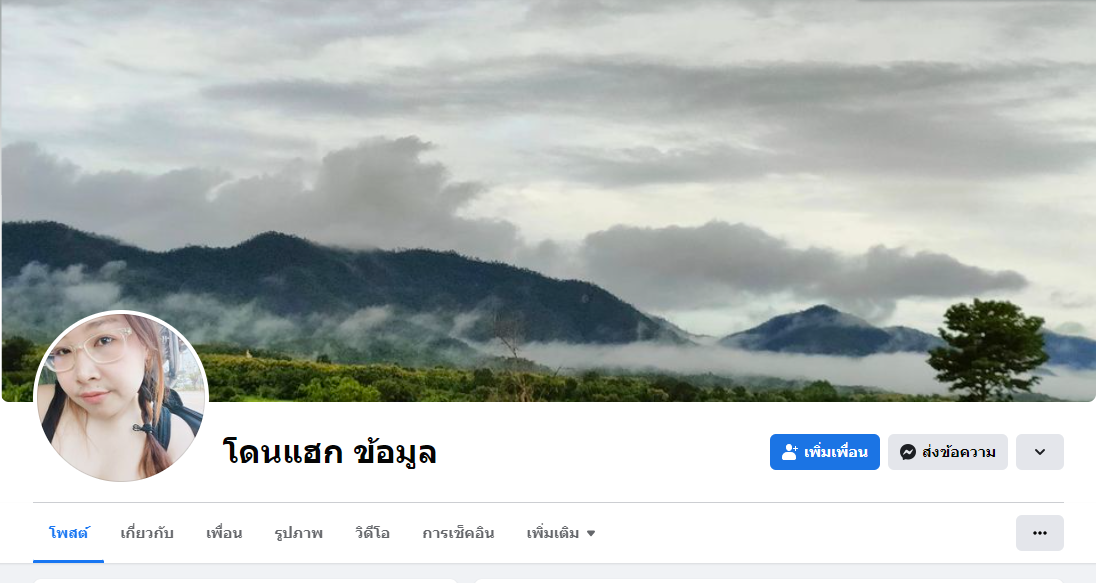This screenshot has height=583, width=1096.
Task: Switch to the โพสต์ tab
Action: pos(68,533)
